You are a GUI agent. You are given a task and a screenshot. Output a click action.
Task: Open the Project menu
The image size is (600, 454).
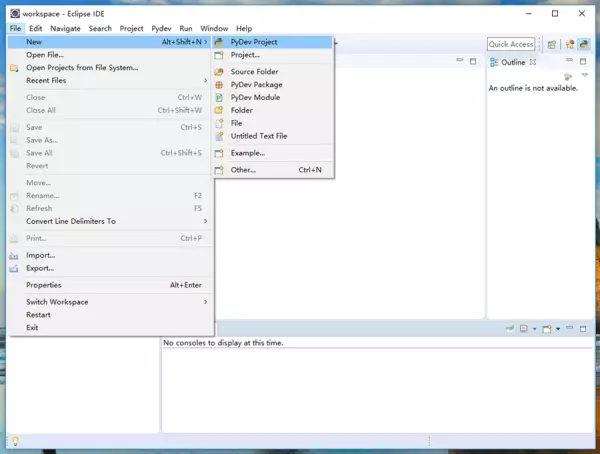(x=131, y=28)
